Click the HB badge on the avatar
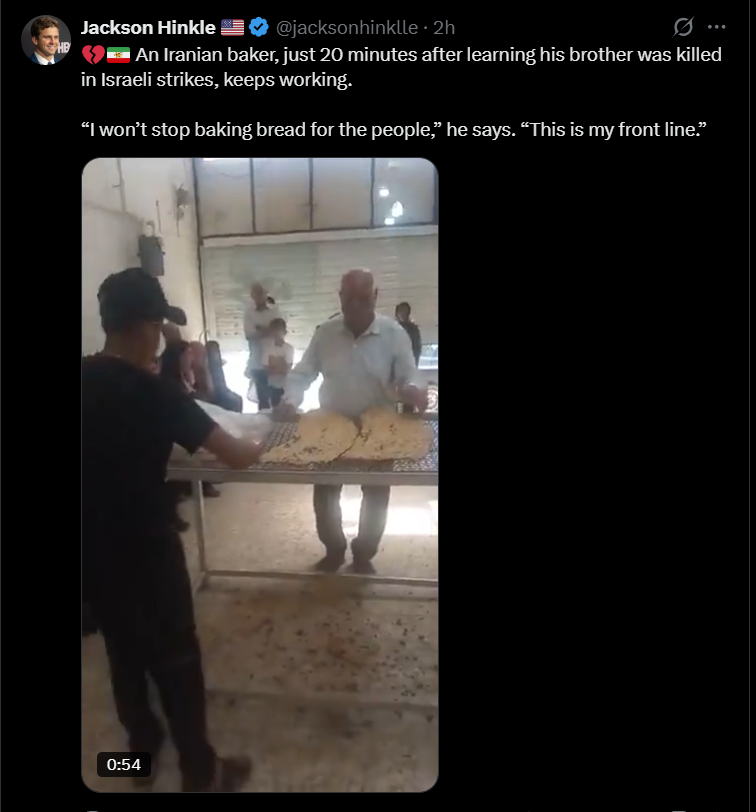The height and width of the screenshot is (812, 756). point(63,48)
